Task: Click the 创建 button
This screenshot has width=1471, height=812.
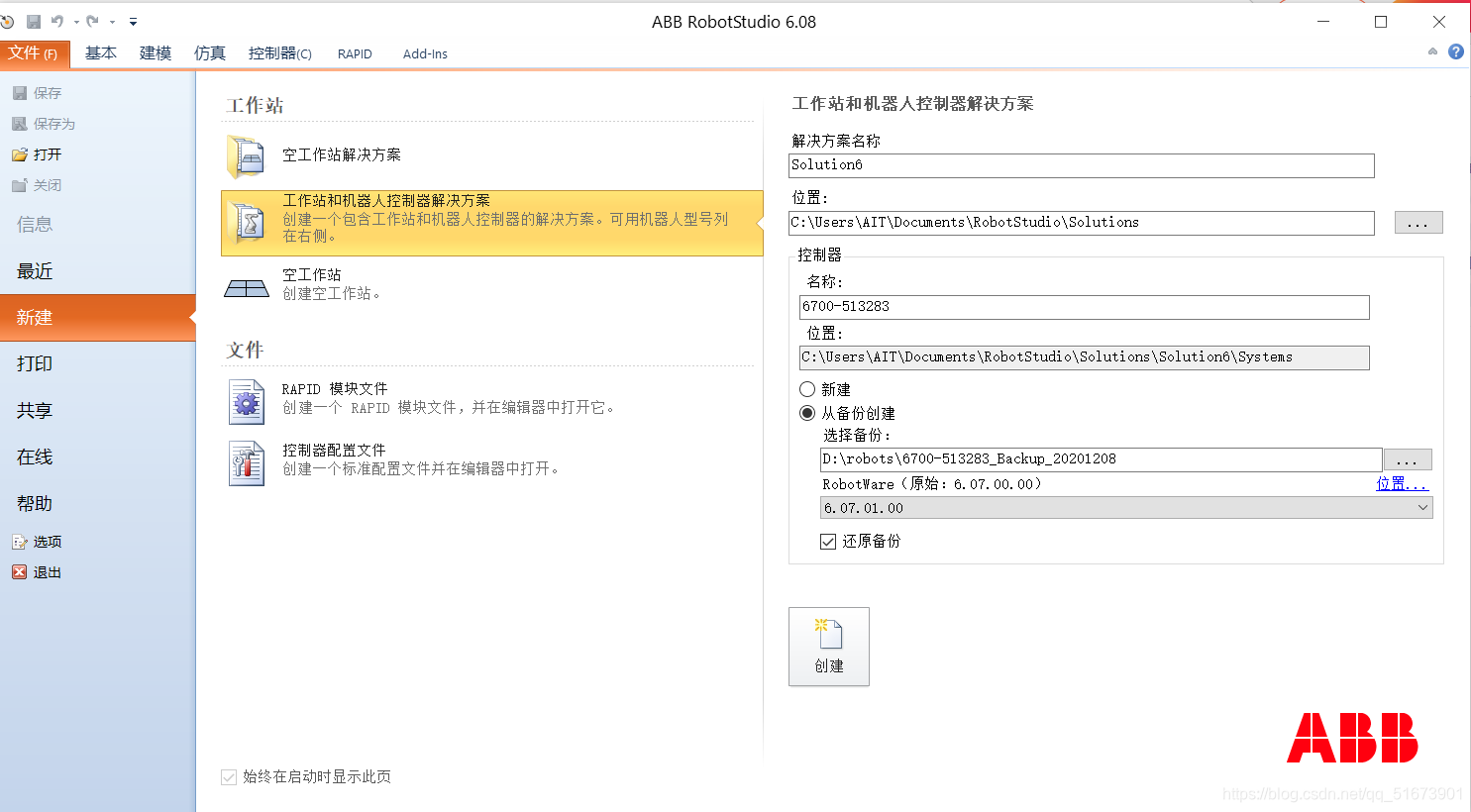Action: pyautogui.click(x=829, y=647)
